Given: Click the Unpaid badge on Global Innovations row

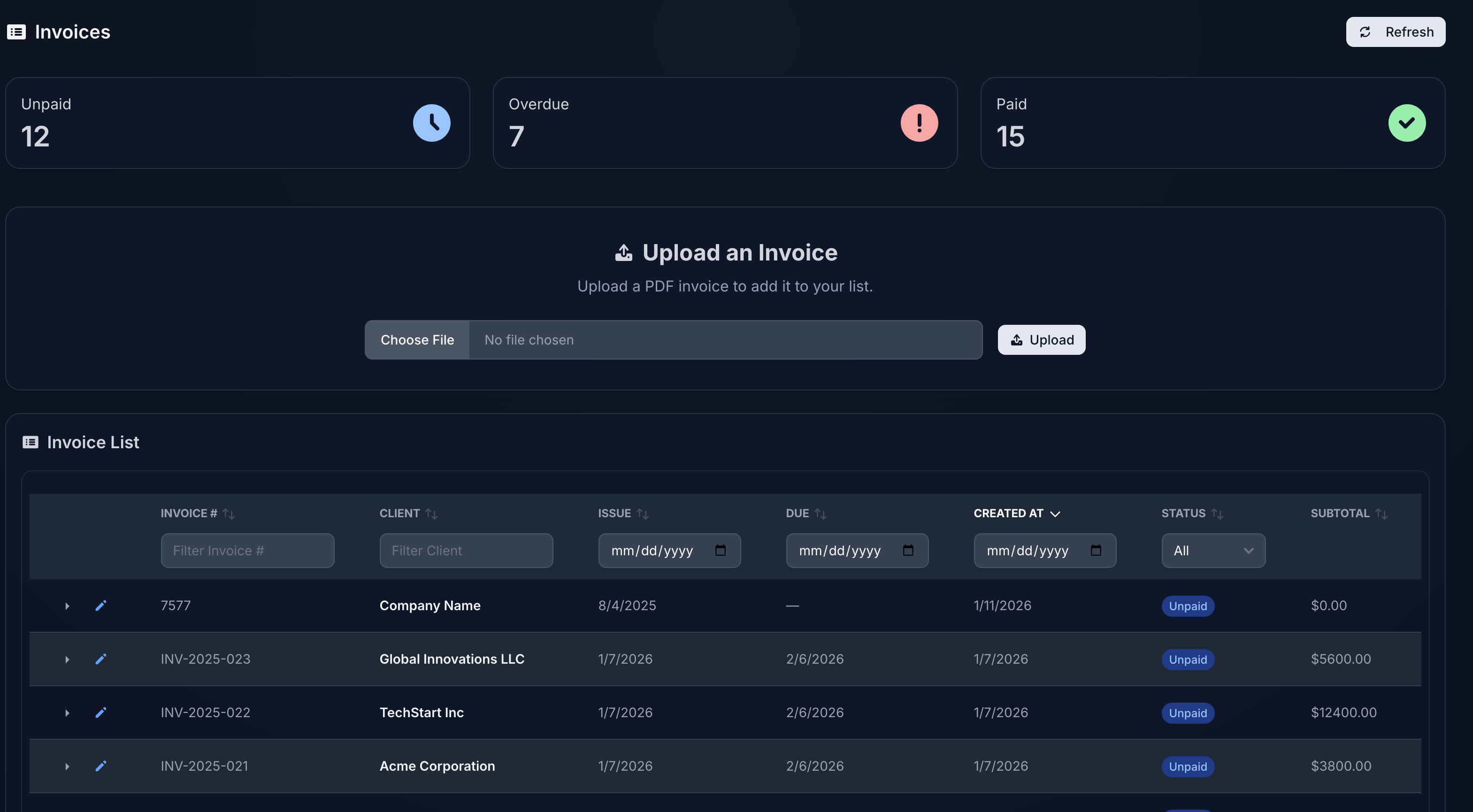Looking at the screenshot, I should (1188, 659).
